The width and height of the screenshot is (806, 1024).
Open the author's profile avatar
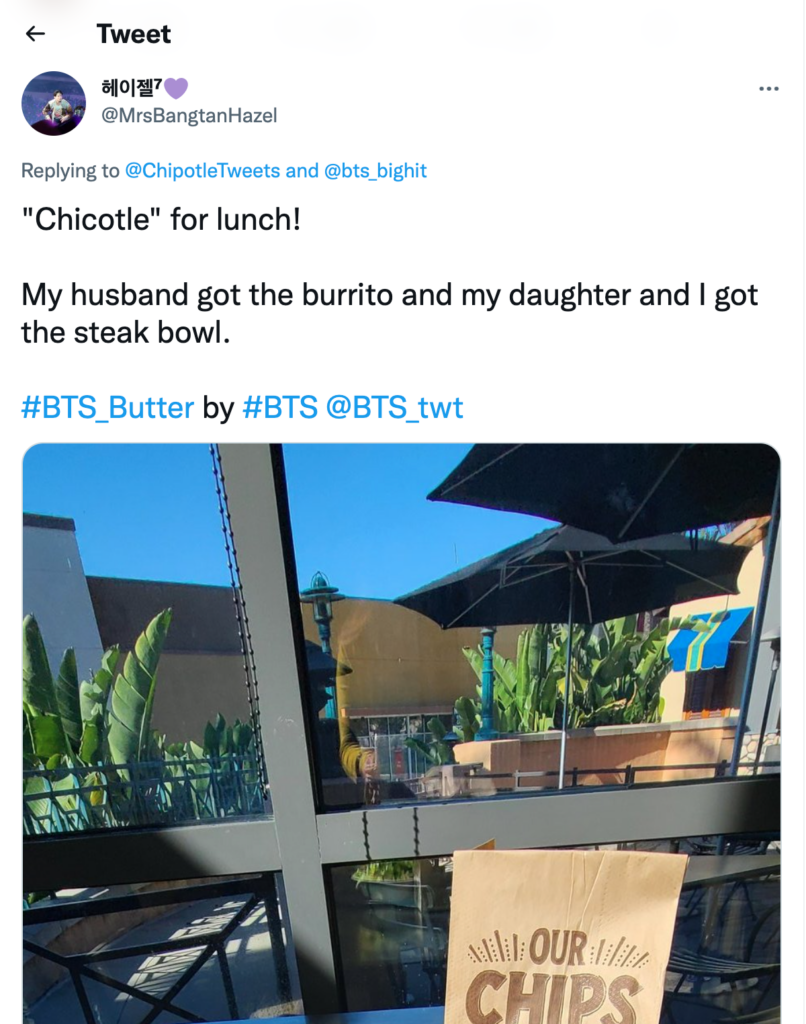(54, 103)
